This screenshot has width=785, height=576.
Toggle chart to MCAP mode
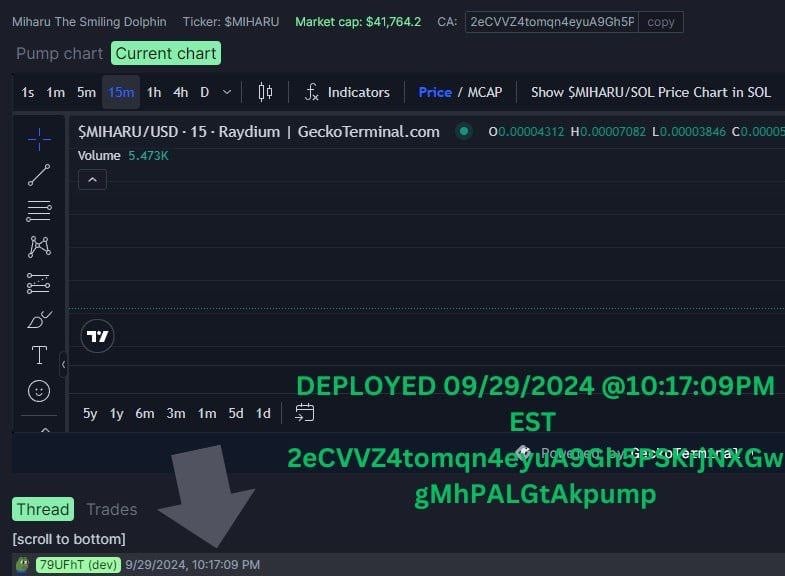click(485, 93)
